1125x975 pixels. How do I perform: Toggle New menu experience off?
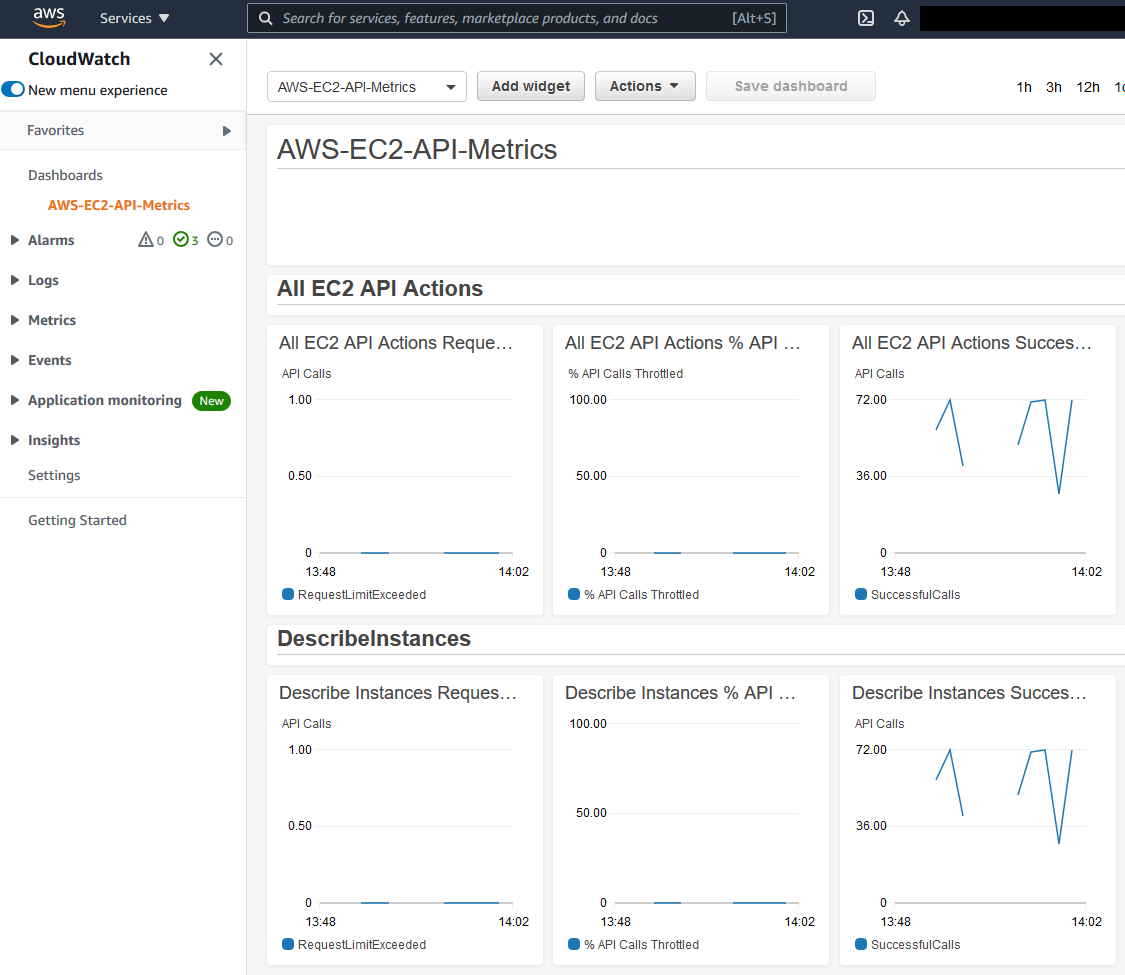coord(11,89)
